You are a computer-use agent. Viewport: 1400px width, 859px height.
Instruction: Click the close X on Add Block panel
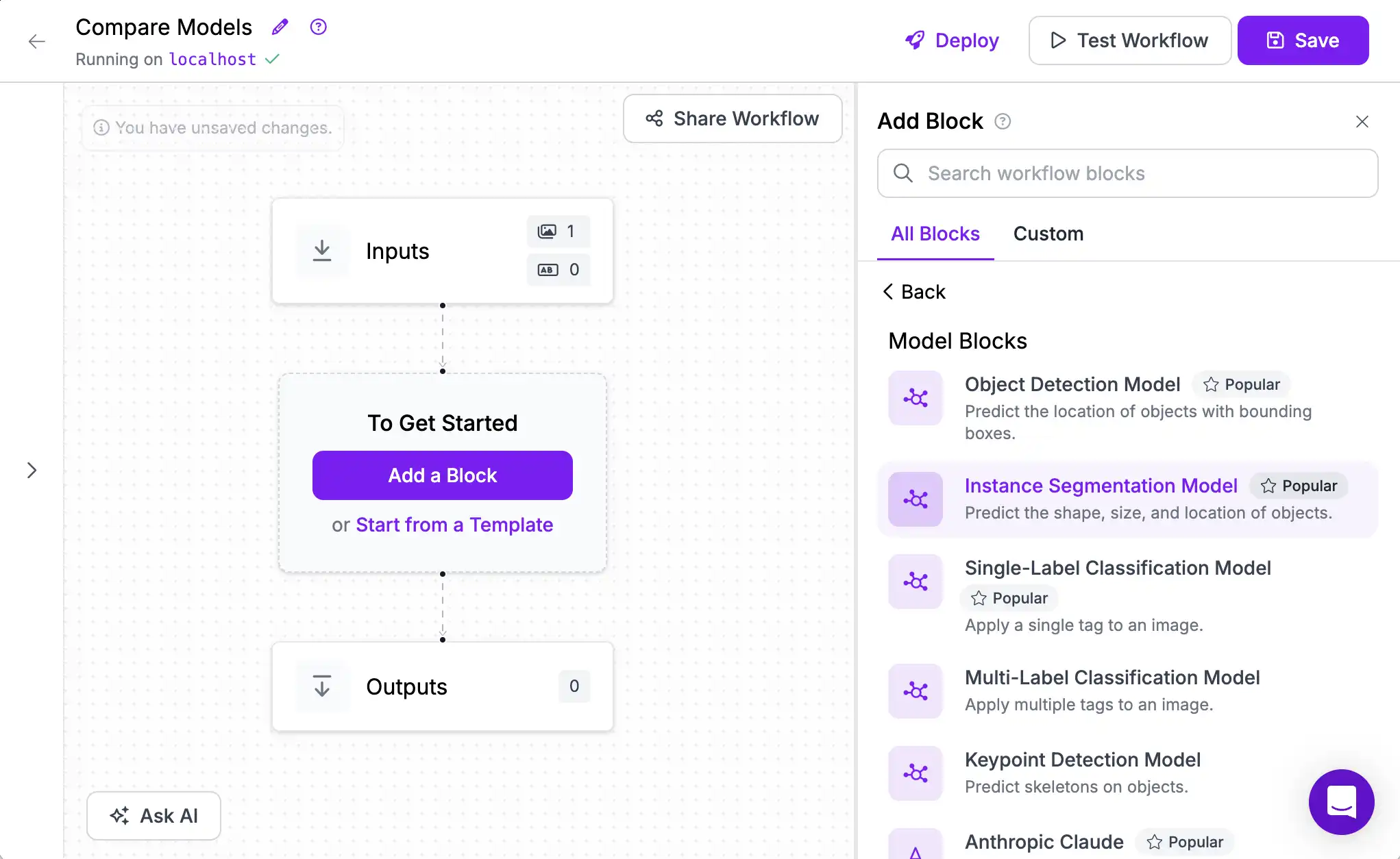[x=1362, y=121]
